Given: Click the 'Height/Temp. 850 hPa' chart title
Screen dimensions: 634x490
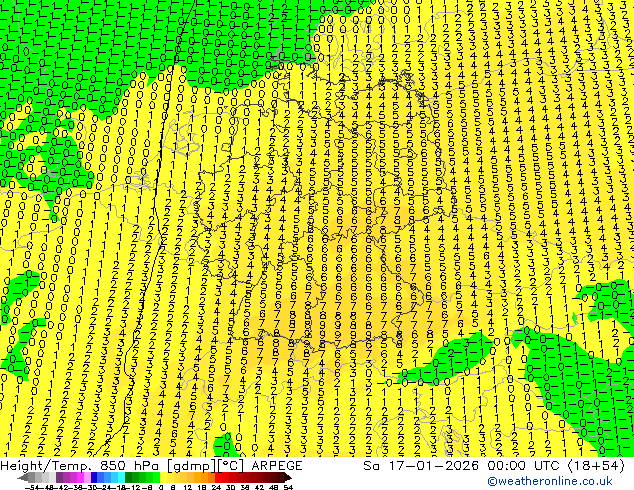Looking at the screenshot, I should (x=77, y=466).
